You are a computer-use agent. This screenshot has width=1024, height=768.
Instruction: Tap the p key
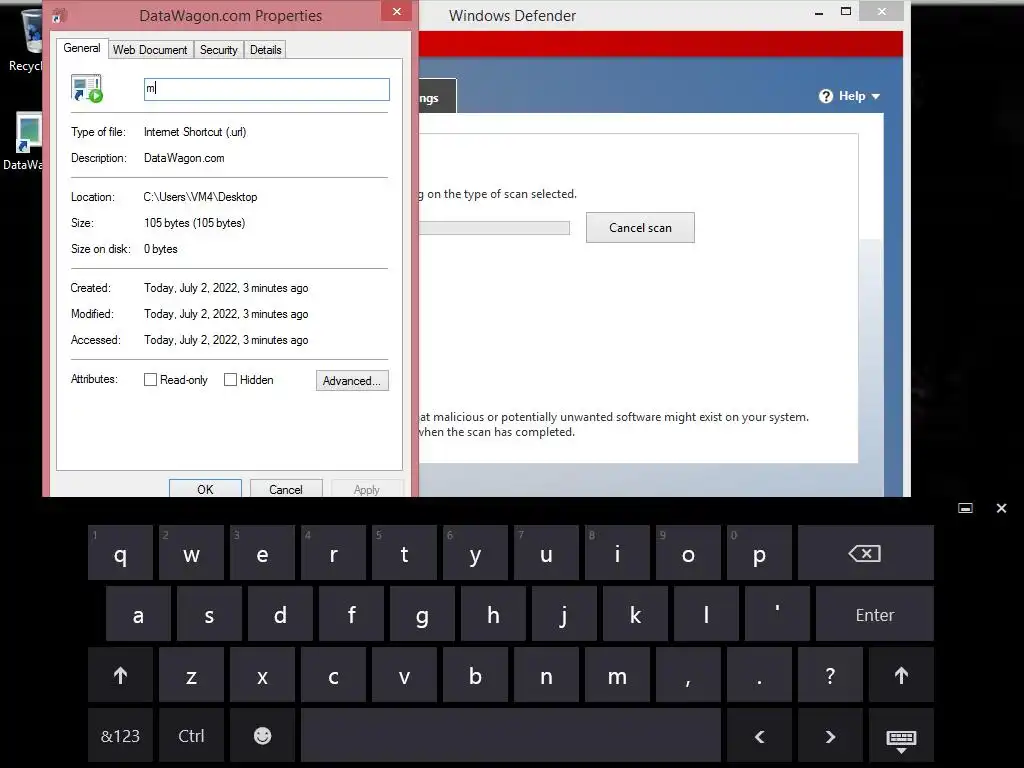pyautogui.click(x=759, y=553)
